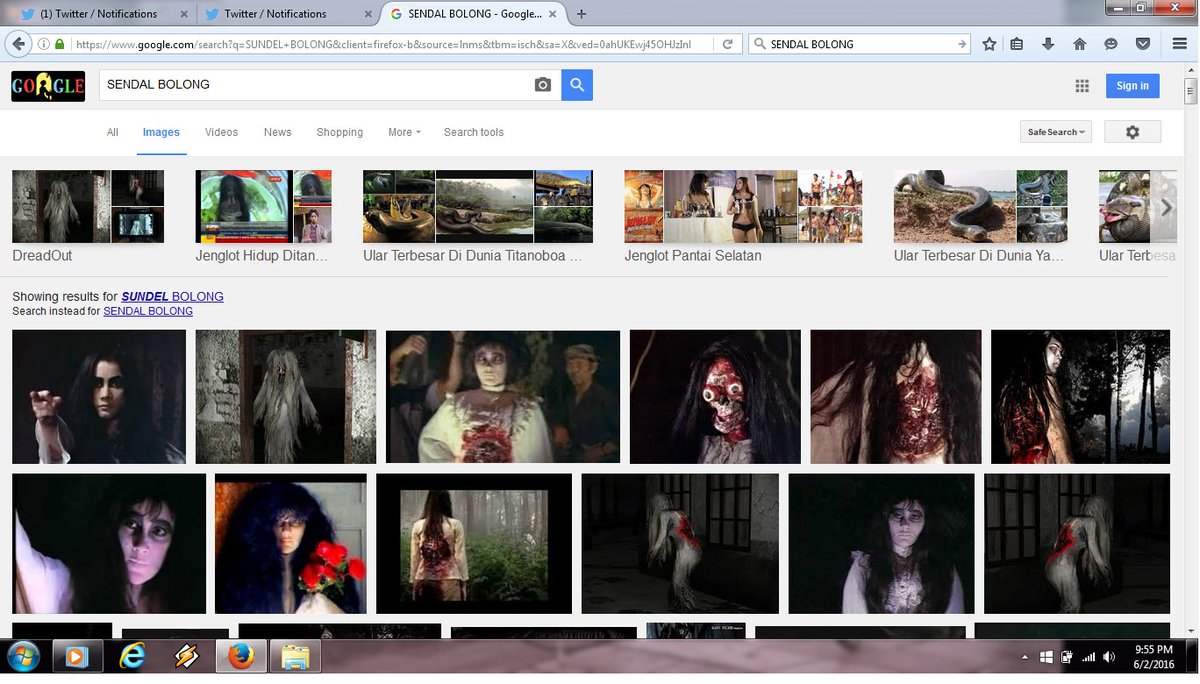Open the Firefox hamburger menu
The image size is (1200, 684).
coord(1179,44)
